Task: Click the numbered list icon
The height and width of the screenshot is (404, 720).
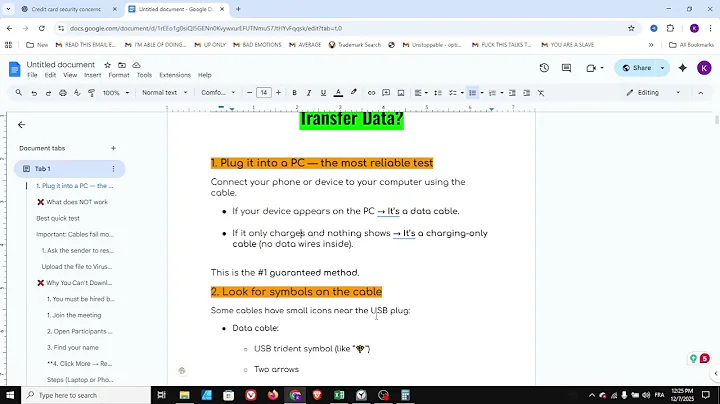Action: pyautogui.click(x=492, y=93)
